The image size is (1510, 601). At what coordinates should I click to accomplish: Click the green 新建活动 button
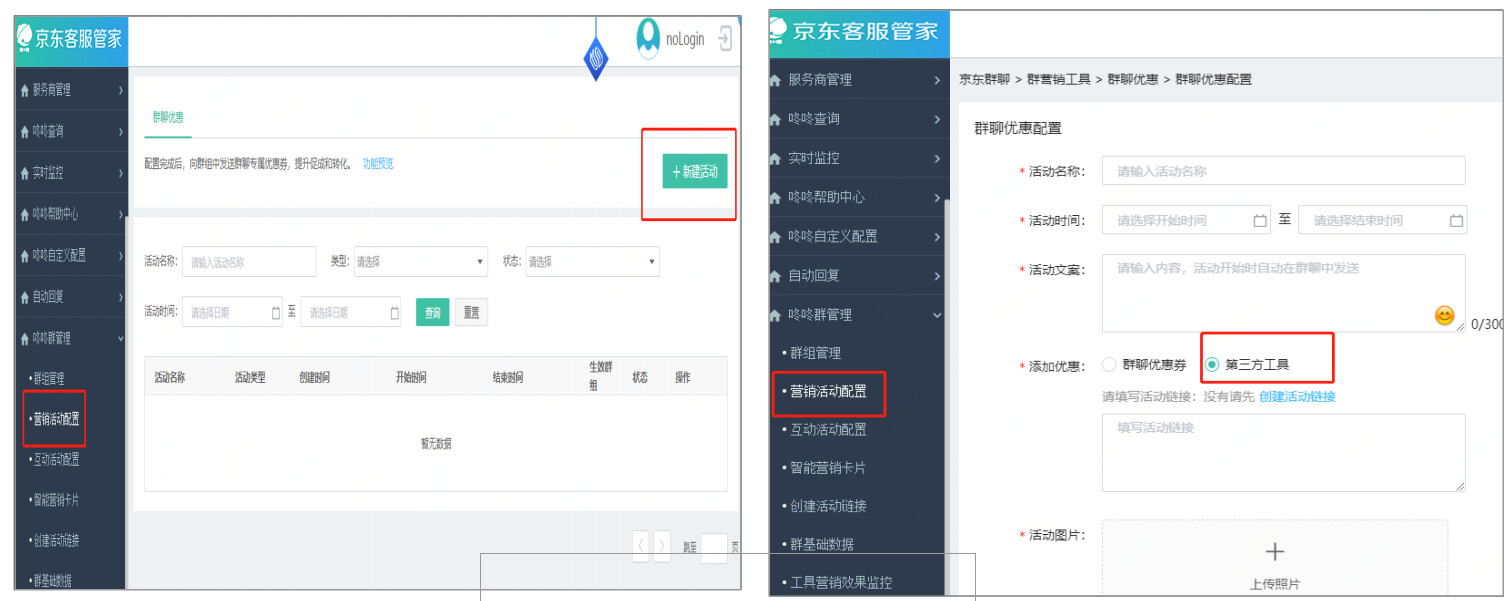coord(694,172)
